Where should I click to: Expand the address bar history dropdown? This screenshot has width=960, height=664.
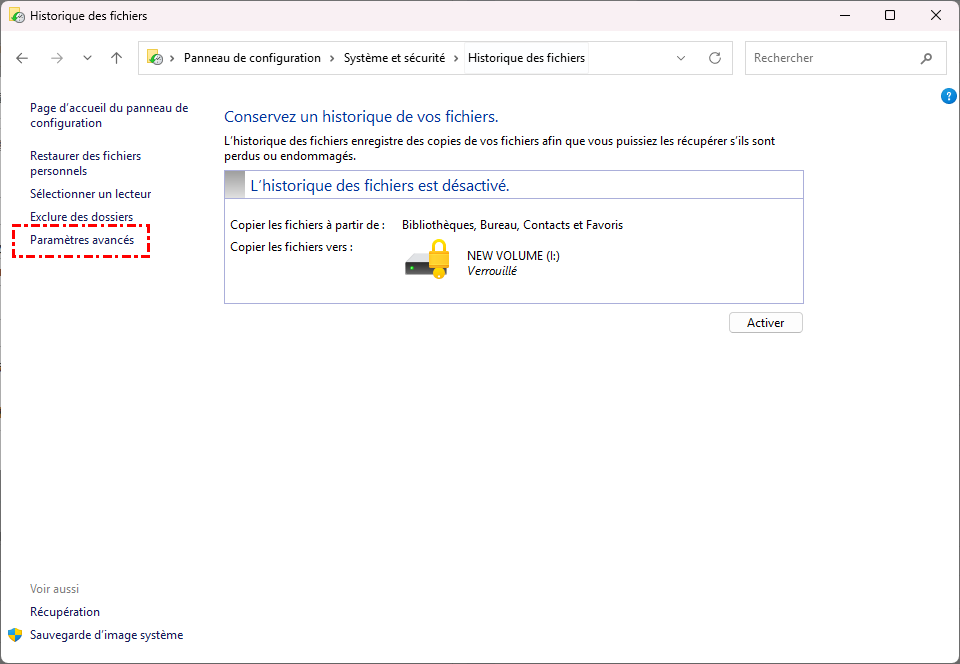pyautogui.click(x=681, y=58)
